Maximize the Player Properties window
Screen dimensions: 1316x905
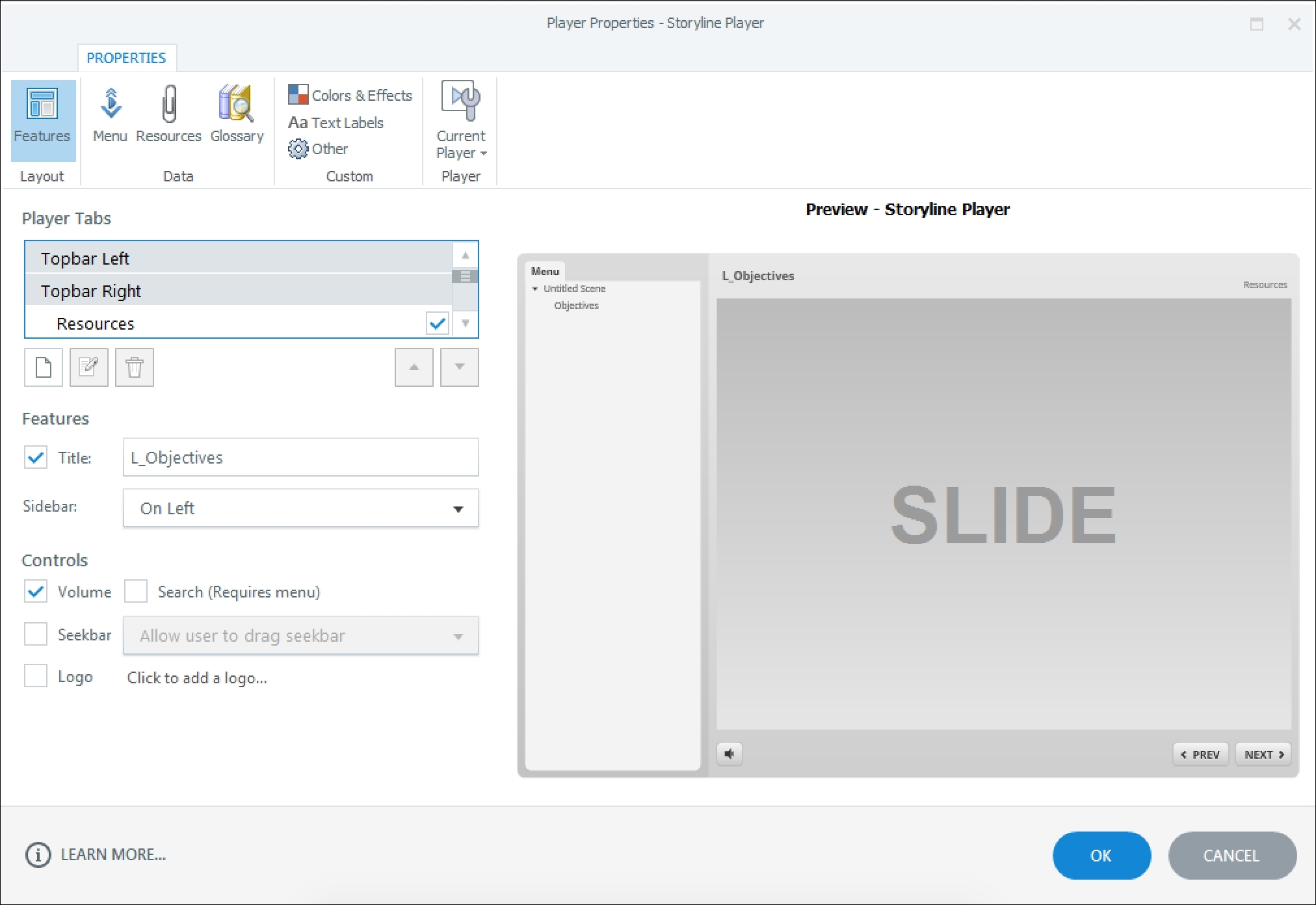1257,24
